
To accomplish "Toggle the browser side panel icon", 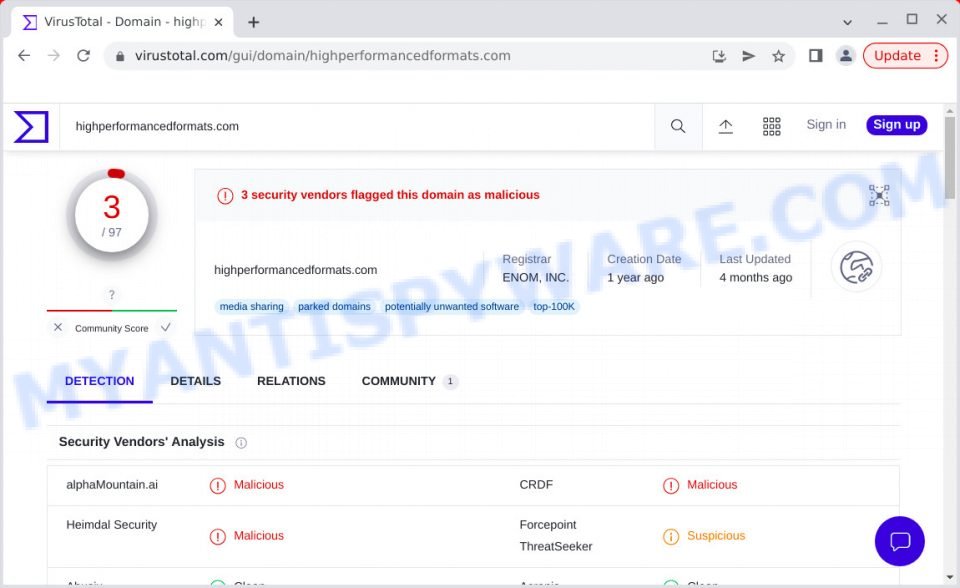I will [816, 56].
